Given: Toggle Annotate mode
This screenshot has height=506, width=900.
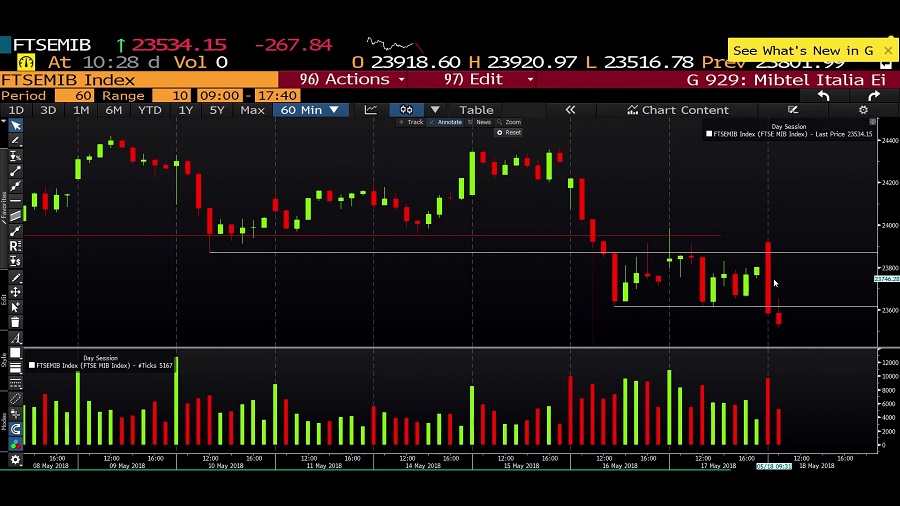Looking at the screenshot, I should coord(445,122).
